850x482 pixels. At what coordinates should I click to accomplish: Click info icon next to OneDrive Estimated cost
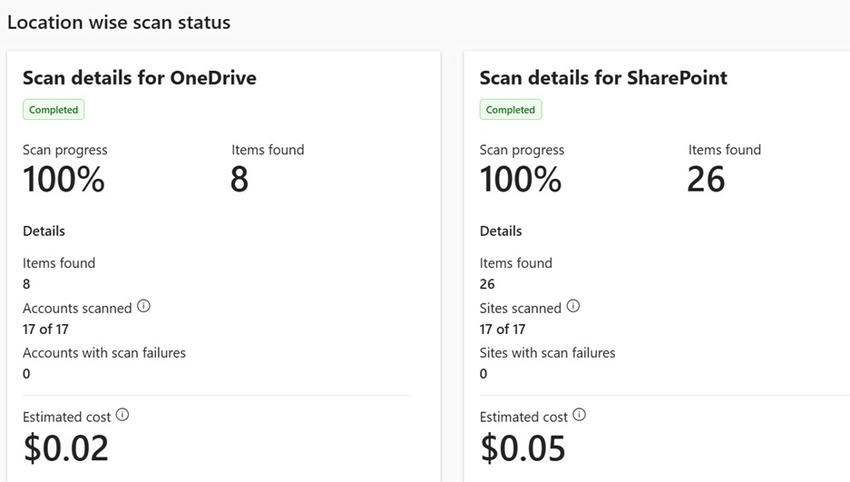click(x=122, y=415)
